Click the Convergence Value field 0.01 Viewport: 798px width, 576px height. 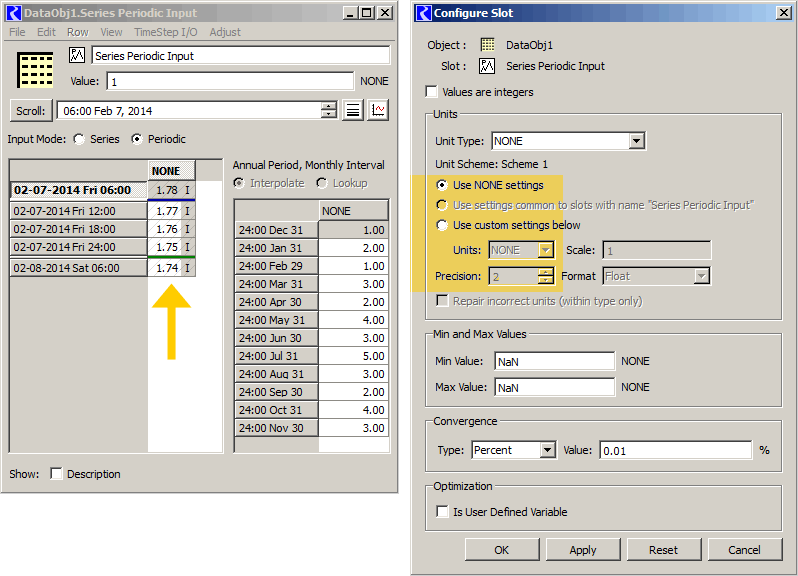coord(675,450)
